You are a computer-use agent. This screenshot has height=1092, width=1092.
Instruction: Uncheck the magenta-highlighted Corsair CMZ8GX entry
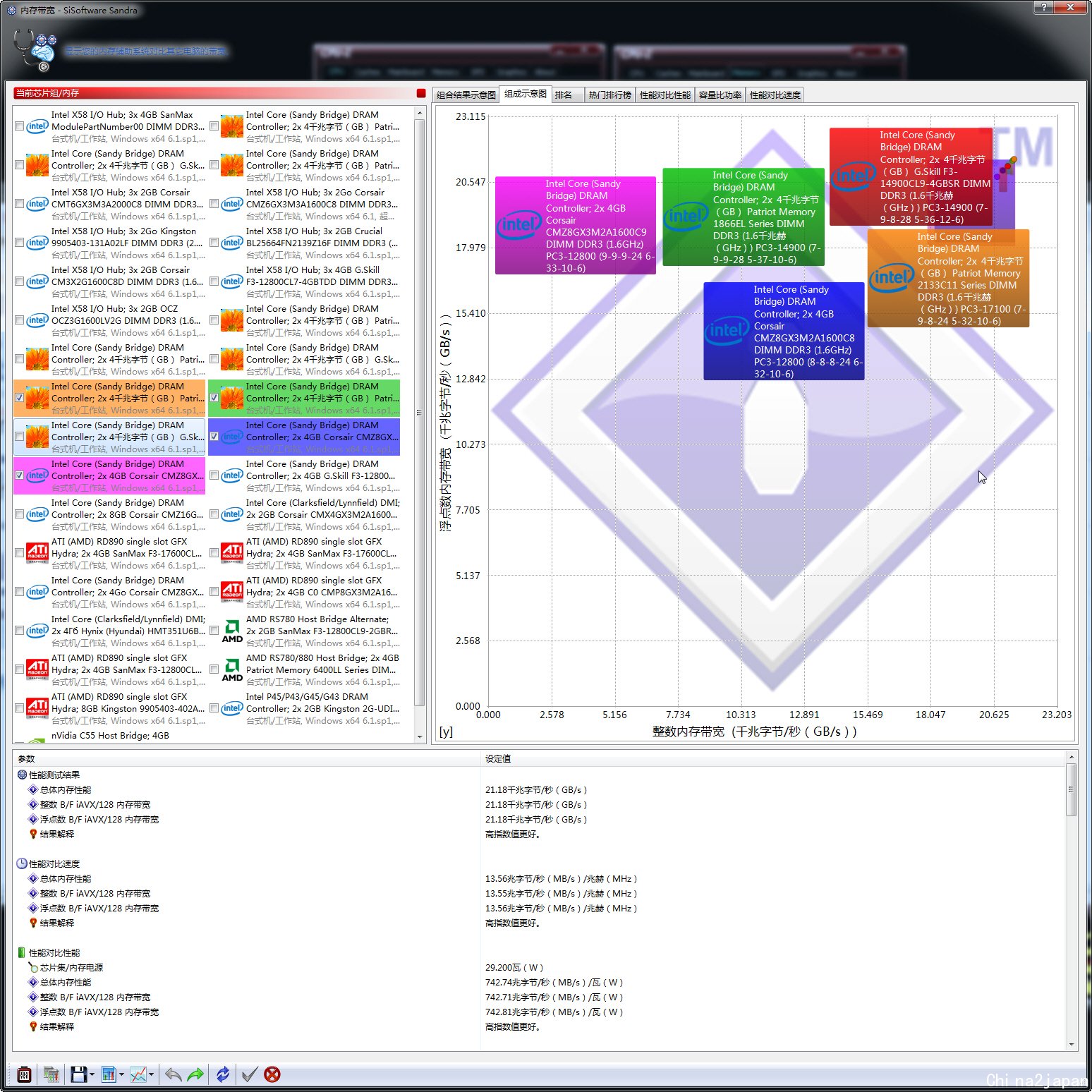pyautogui.click(x=20, y=475)
